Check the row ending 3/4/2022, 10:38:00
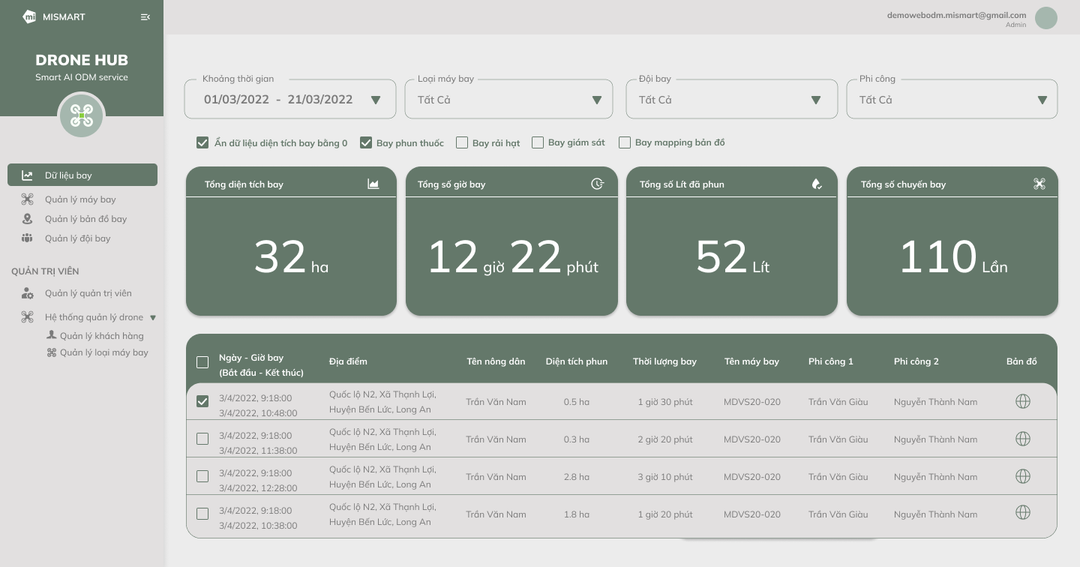 click(202, 514)
